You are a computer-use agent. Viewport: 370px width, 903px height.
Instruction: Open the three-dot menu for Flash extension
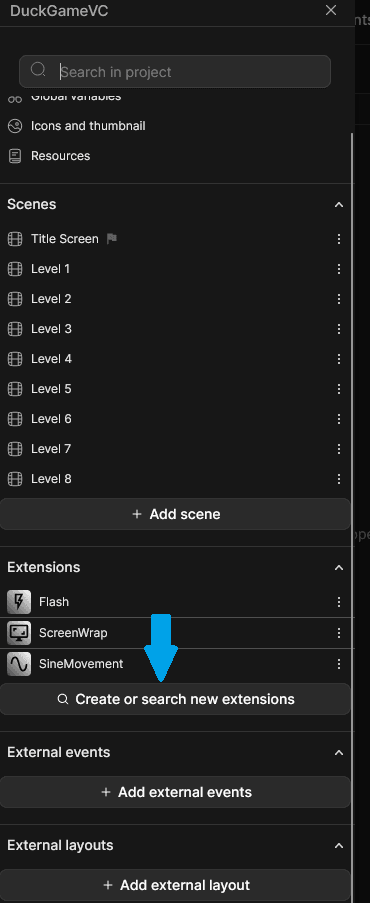pyautogui.click(x=339, y=602)
